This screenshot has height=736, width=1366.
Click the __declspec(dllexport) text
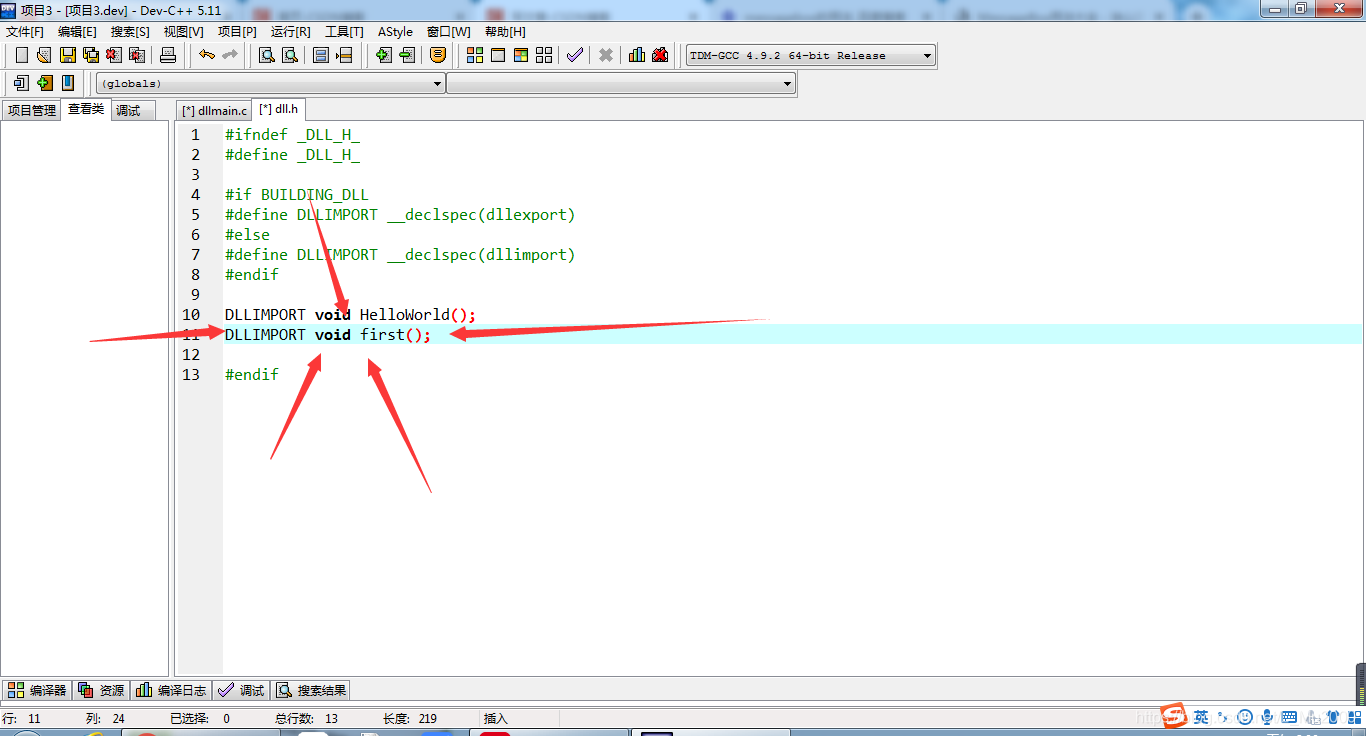tap(481, 215)
